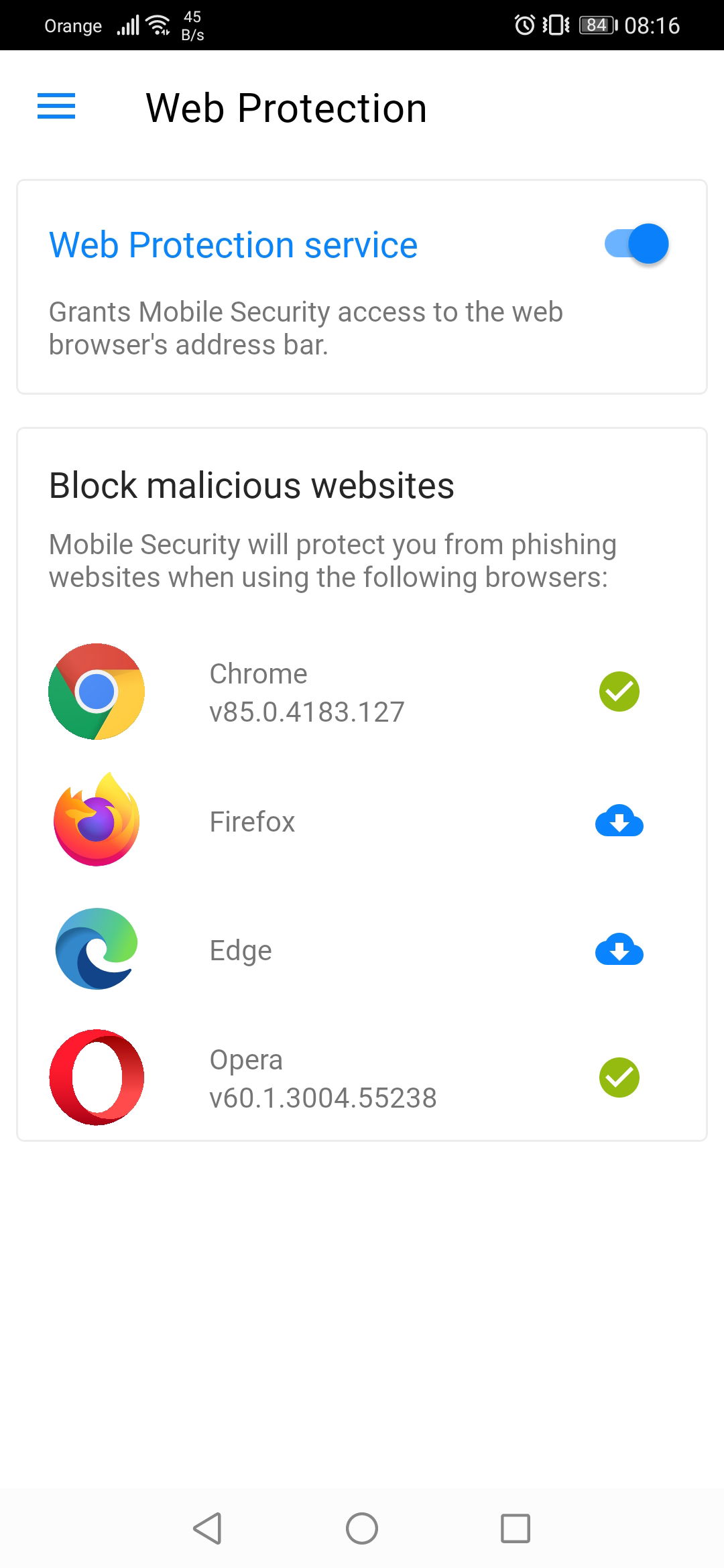724x1568 pixels.
Task: Open the hamburger navigation menu
Action: point(56,107)
